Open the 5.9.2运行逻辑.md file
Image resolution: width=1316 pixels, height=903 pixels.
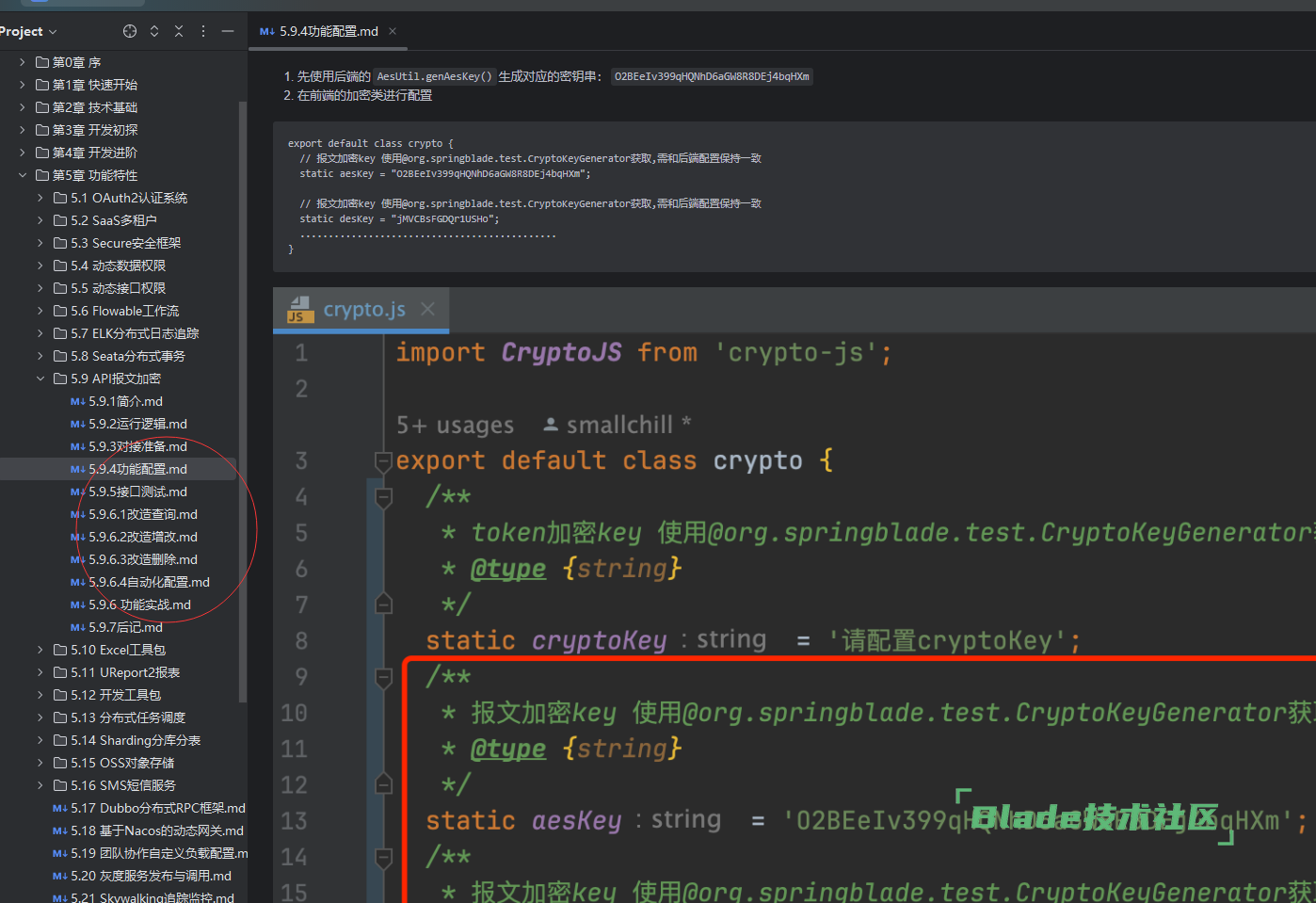point(129,424)
